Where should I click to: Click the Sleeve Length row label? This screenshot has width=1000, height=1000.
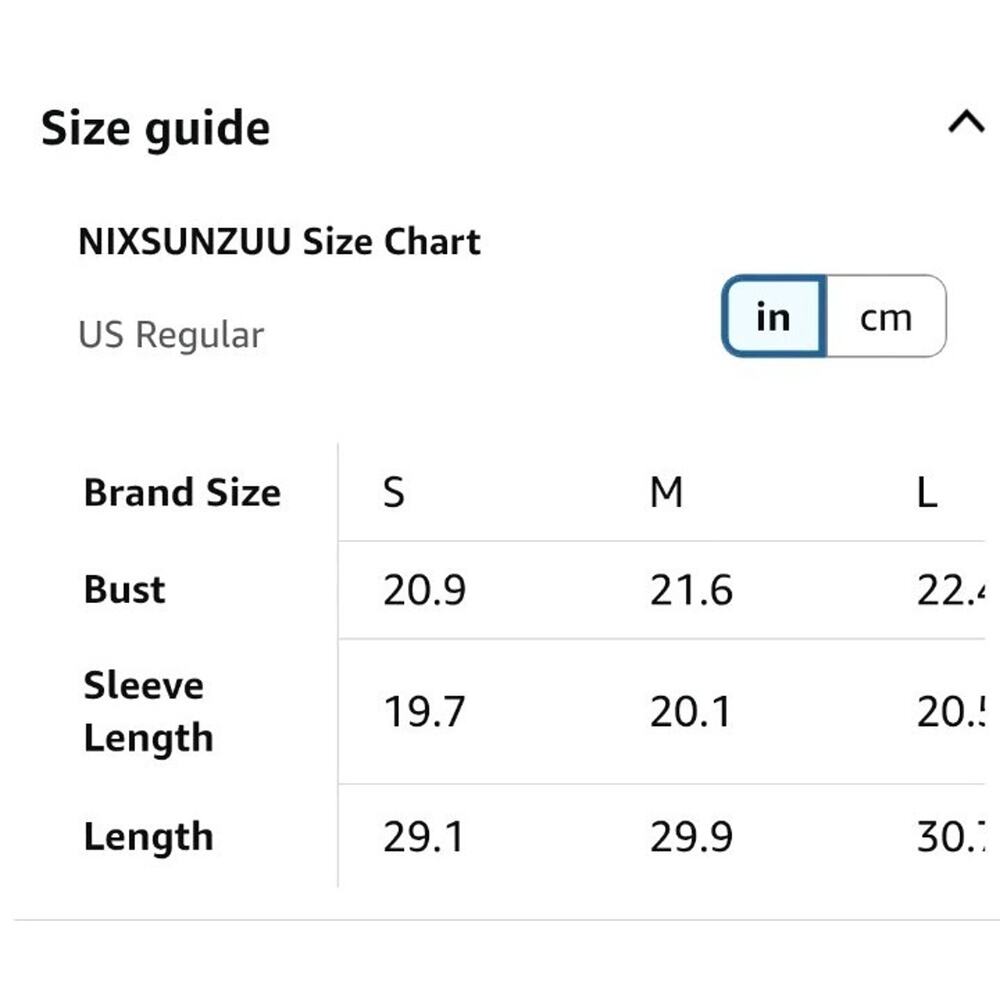pos(148,711)
